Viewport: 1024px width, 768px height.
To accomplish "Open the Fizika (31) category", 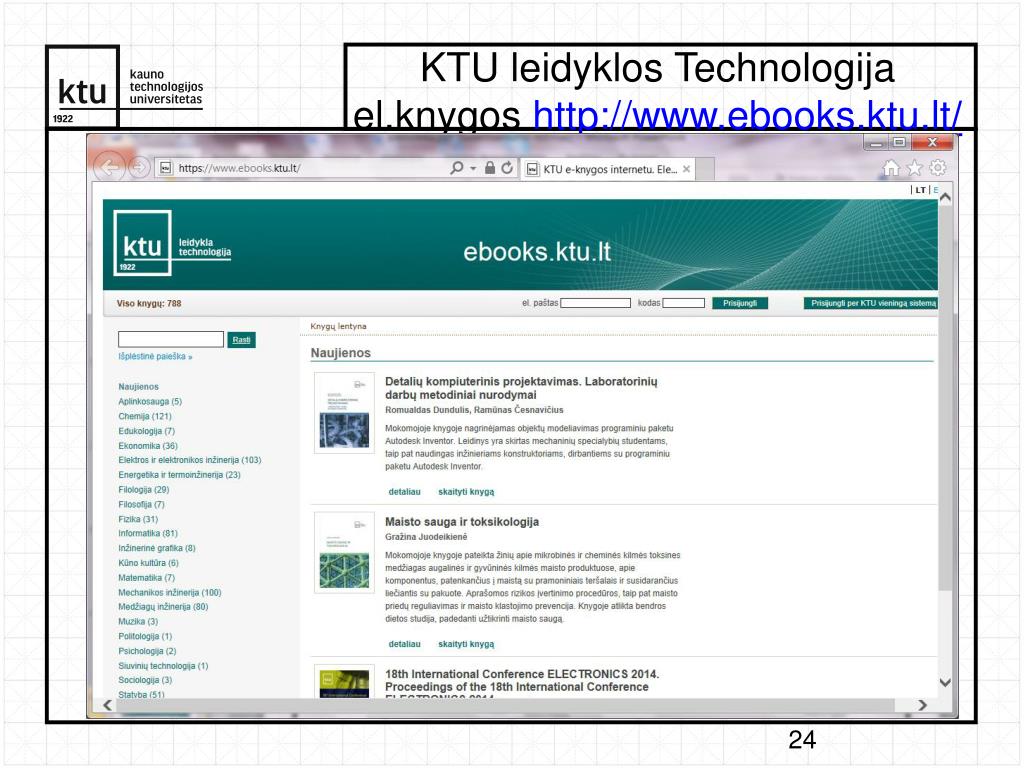I will tap(138, 519).
